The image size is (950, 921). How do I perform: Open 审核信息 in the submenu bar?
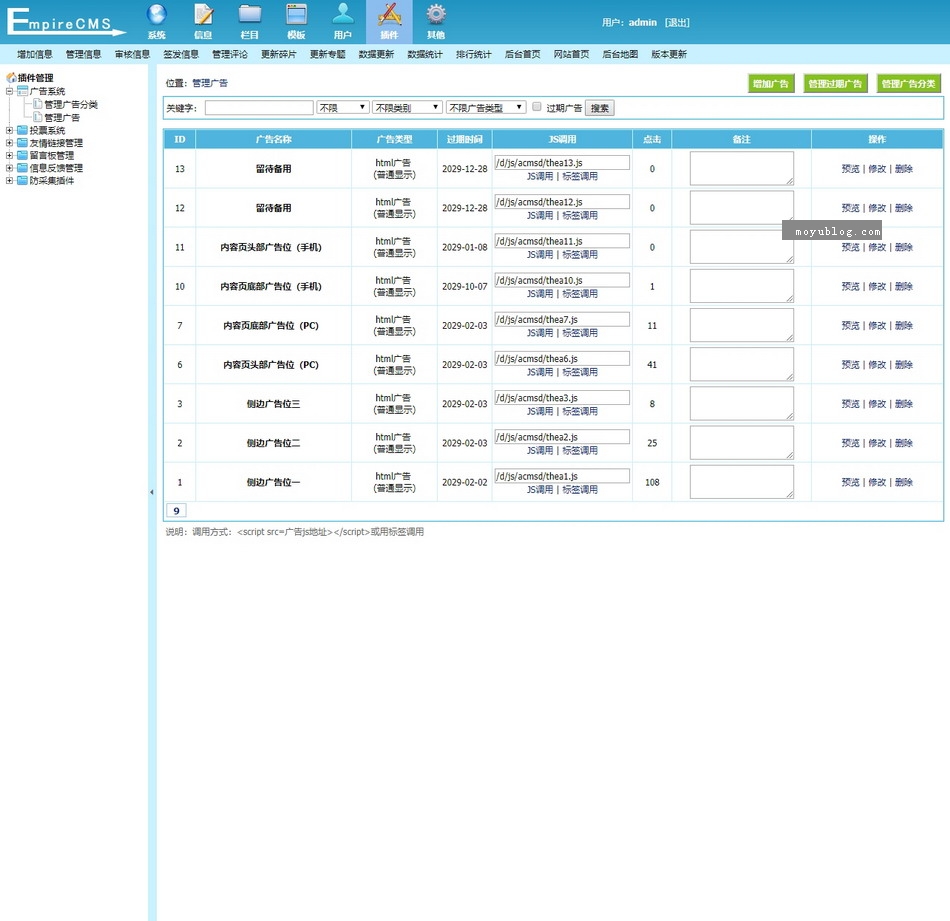point(132,54)
